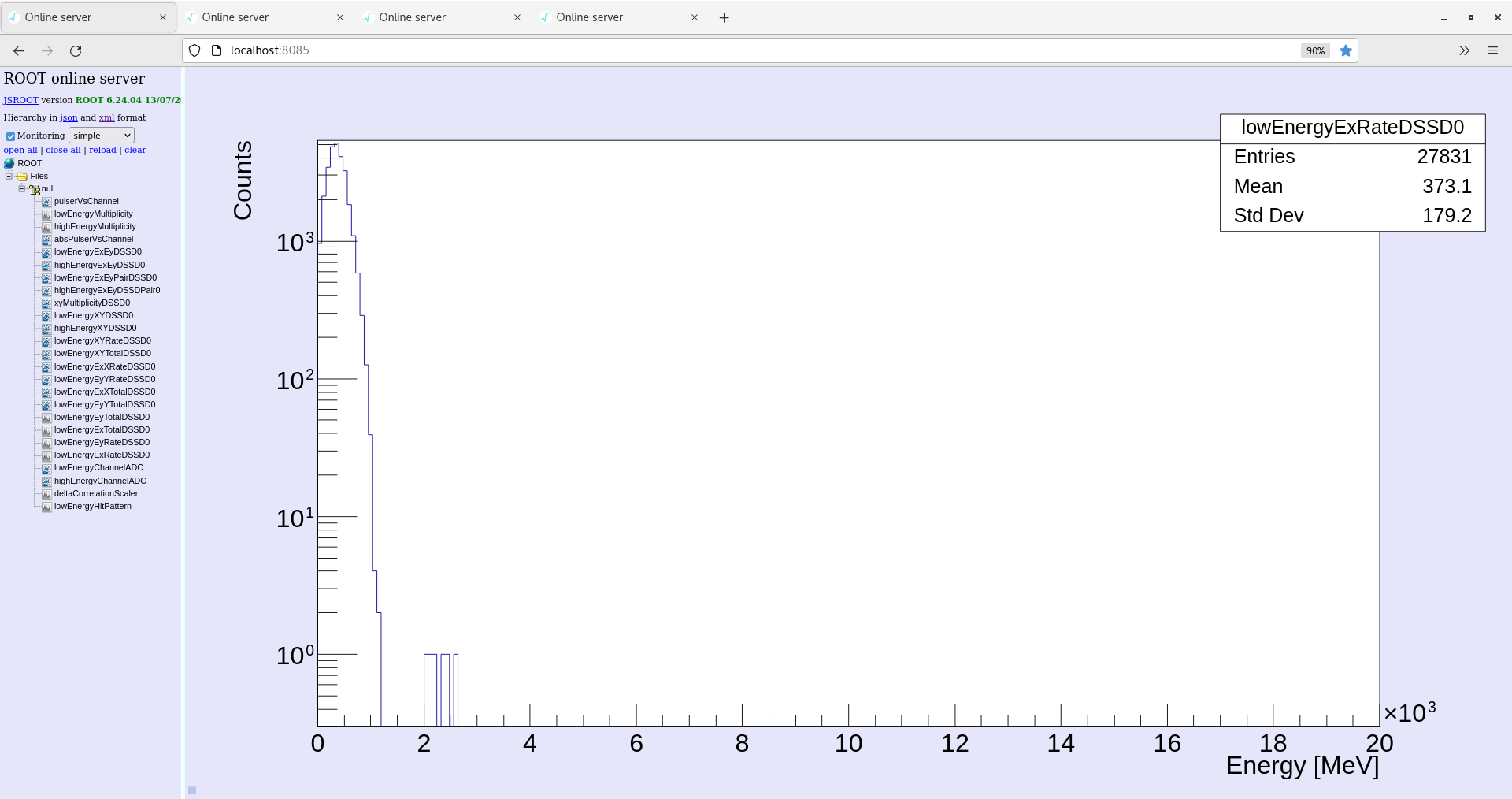1512x799 pixels.
Task: Open the json hierarchy link
Action: click(x=69, y=117)
